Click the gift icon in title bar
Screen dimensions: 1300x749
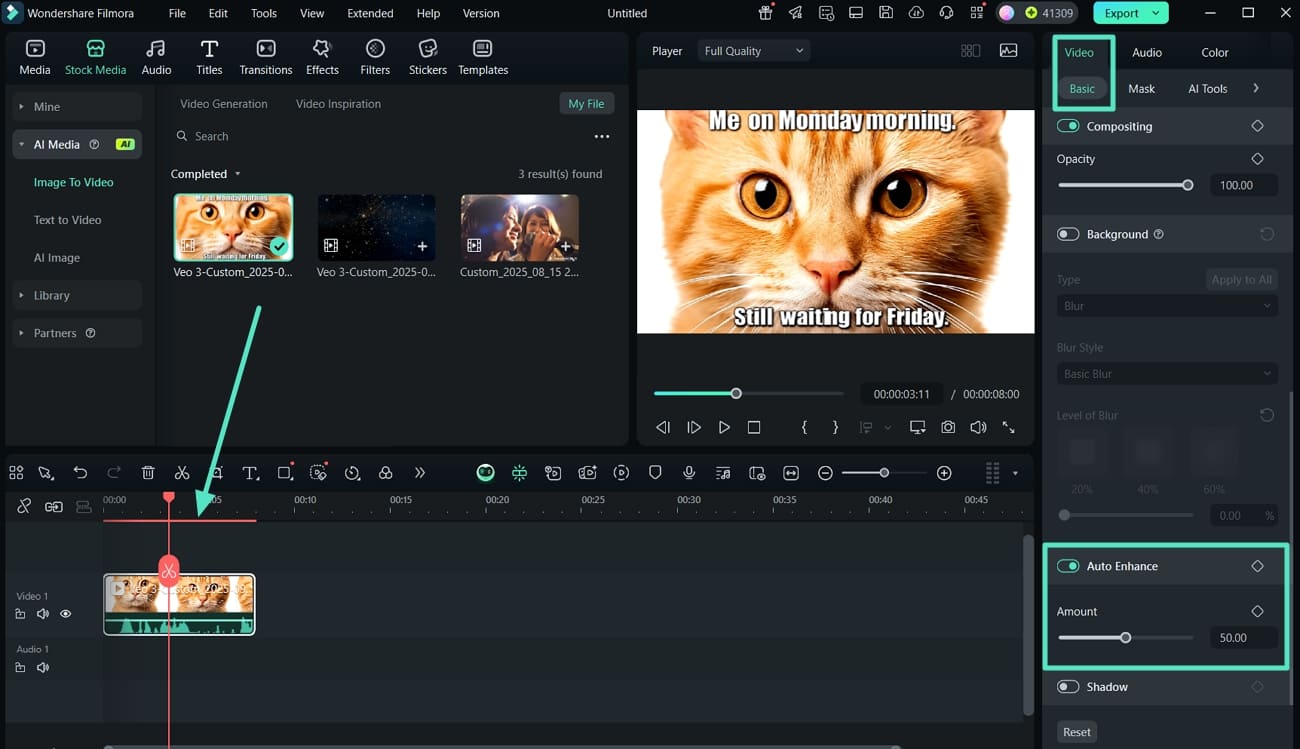click(x=765, y=13)
